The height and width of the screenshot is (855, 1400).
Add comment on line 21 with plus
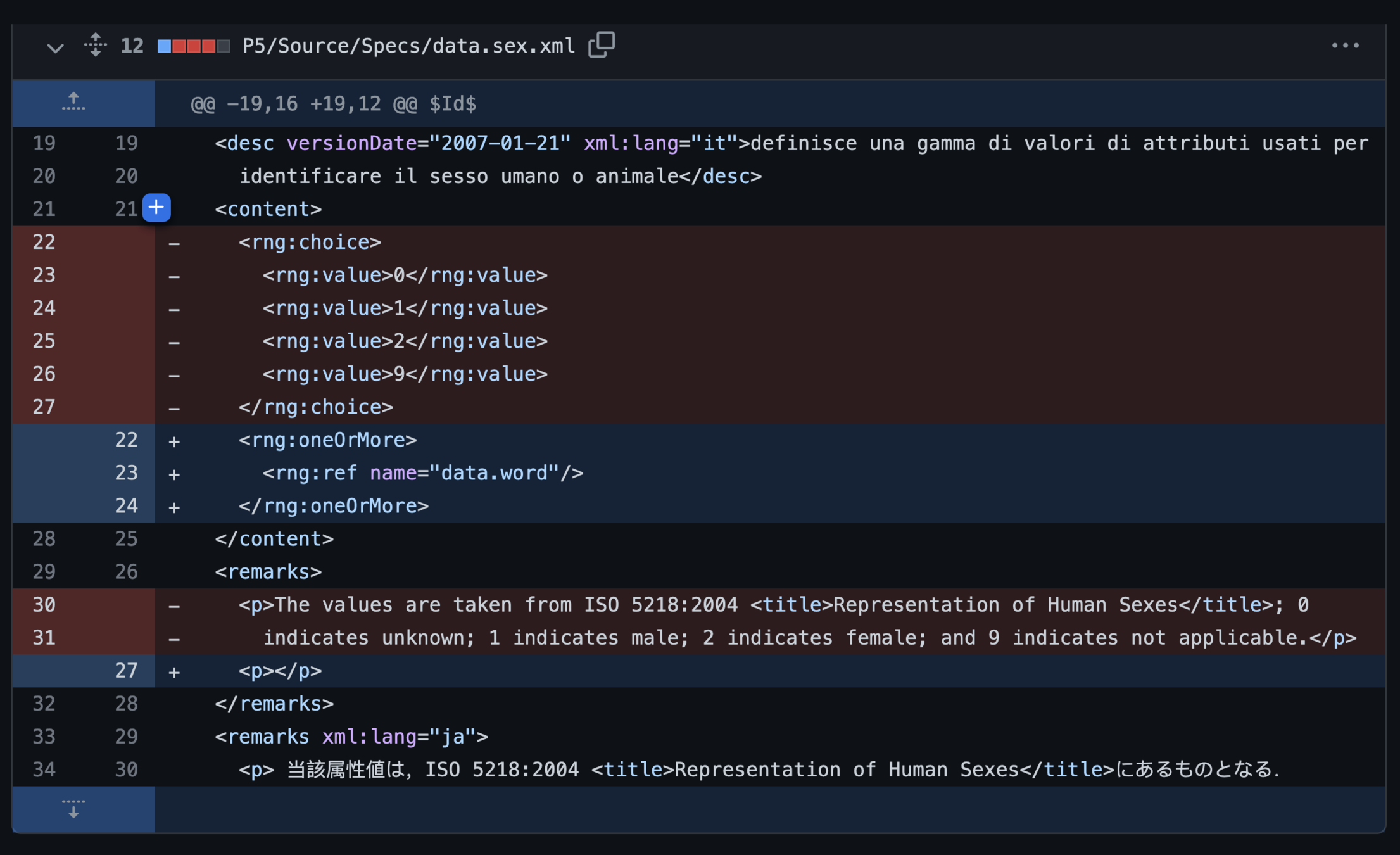click(x=156, y=208)
